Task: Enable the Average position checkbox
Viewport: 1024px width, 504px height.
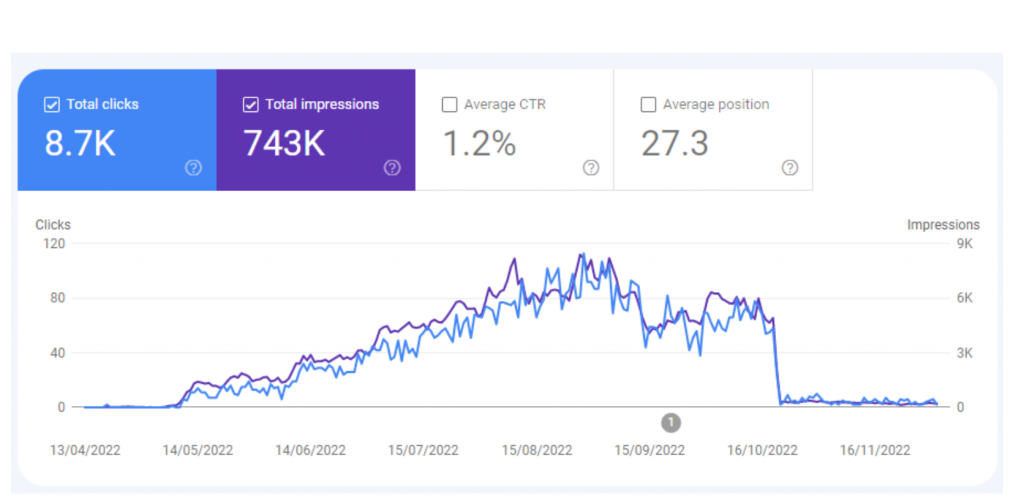Action: tap(648, 104)
